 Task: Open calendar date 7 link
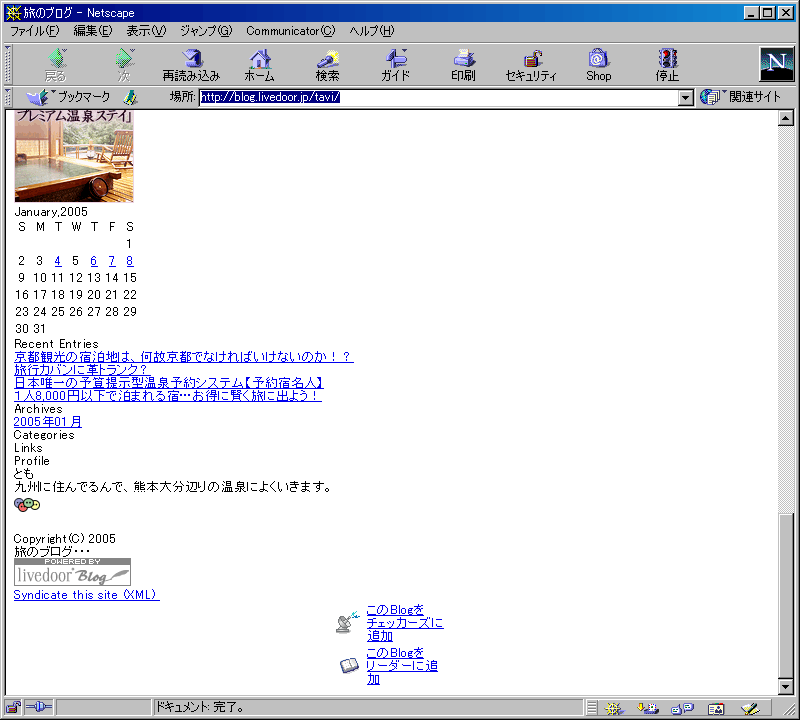pos(112,261)
